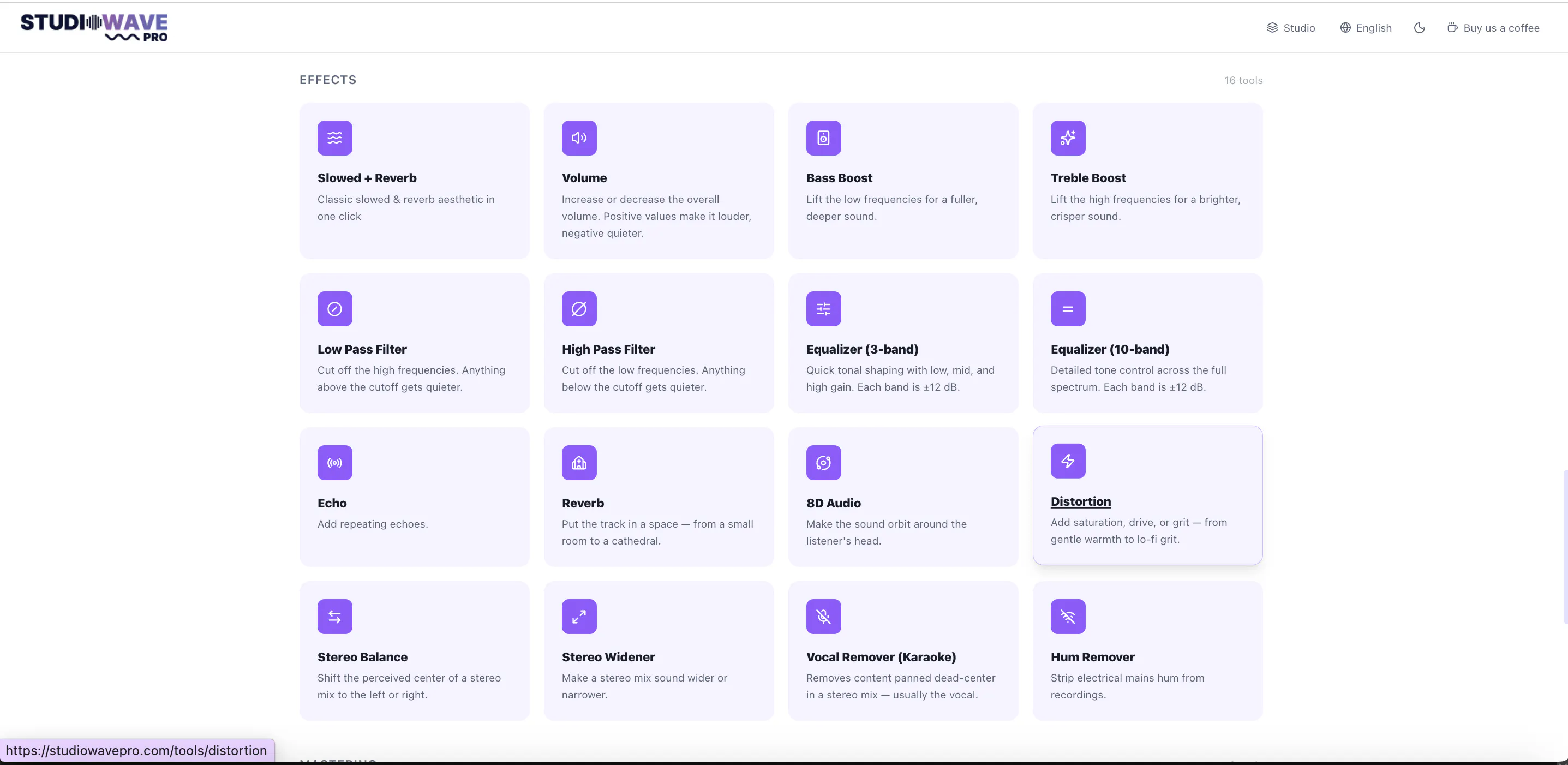Click 'Add repeating echoes.' description
Viewport: 1568px width, 765px height.
(373, 524)
